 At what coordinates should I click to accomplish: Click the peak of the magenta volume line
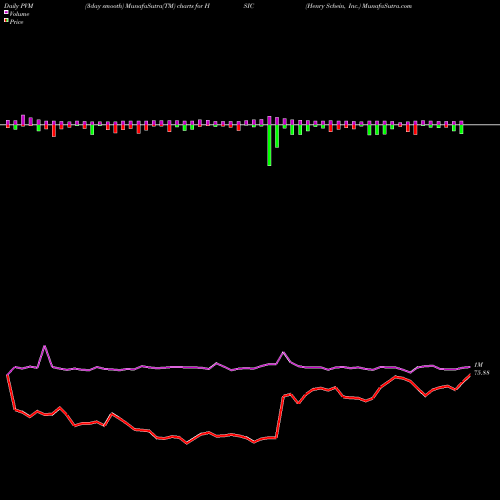[45, 347]
